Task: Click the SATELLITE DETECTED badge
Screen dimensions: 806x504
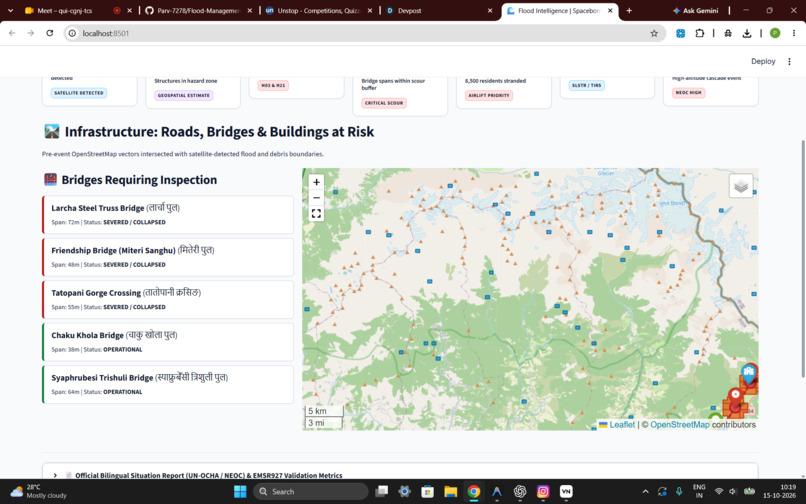Action: pyautogui.click(x=79, y=93)
